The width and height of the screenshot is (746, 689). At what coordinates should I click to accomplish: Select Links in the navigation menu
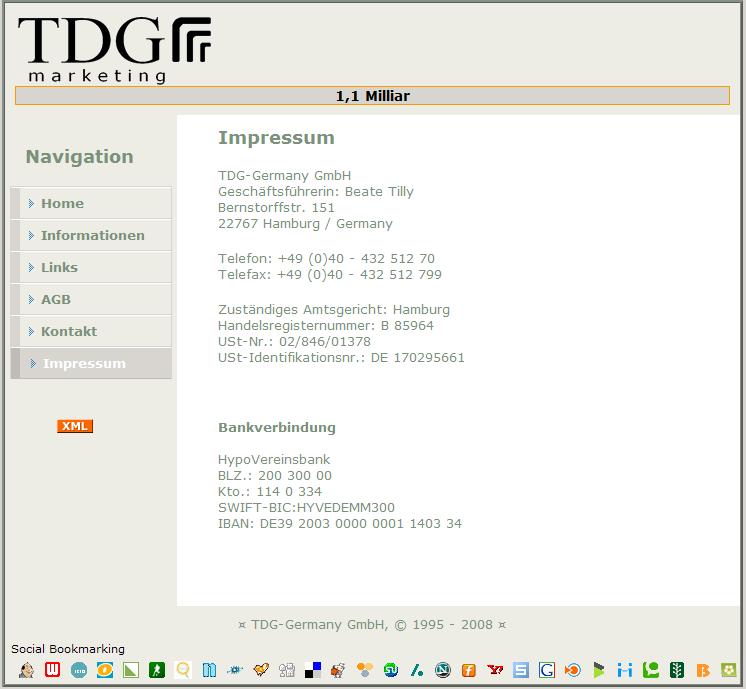[x=59, y=267]
